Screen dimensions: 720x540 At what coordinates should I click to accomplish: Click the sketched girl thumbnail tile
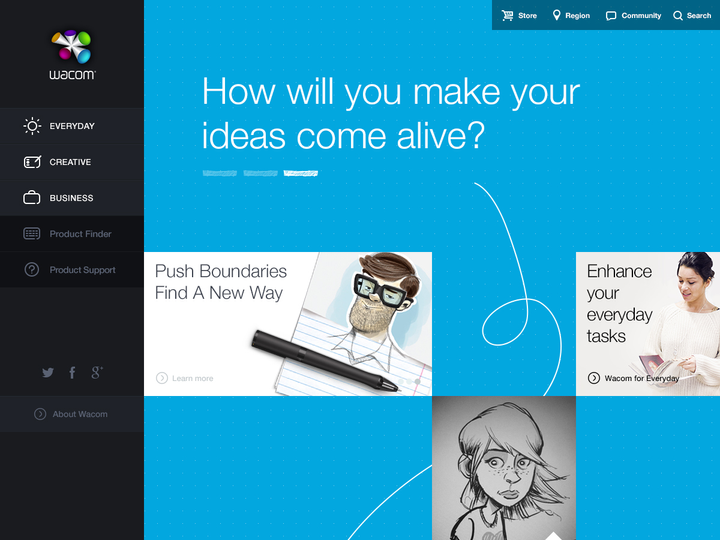(504, 468)
